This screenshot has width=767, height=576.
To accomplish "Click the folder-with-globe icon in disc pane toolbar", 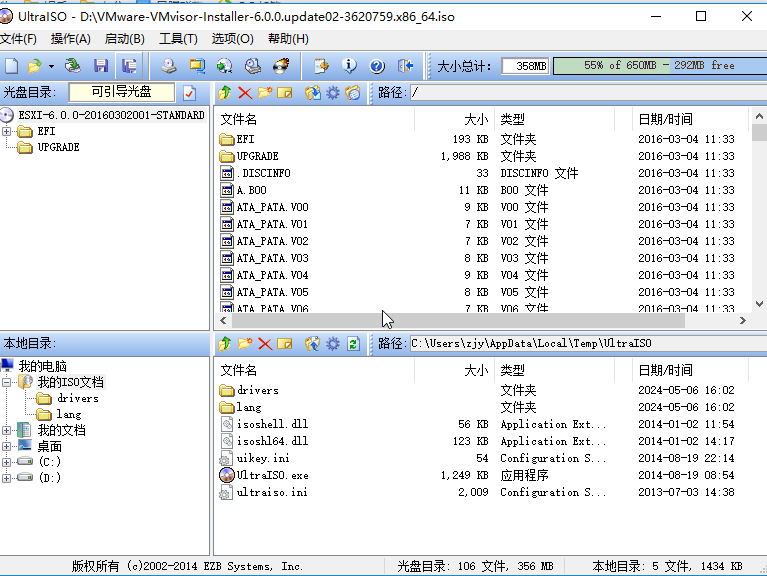I will (x=352, y=92).
